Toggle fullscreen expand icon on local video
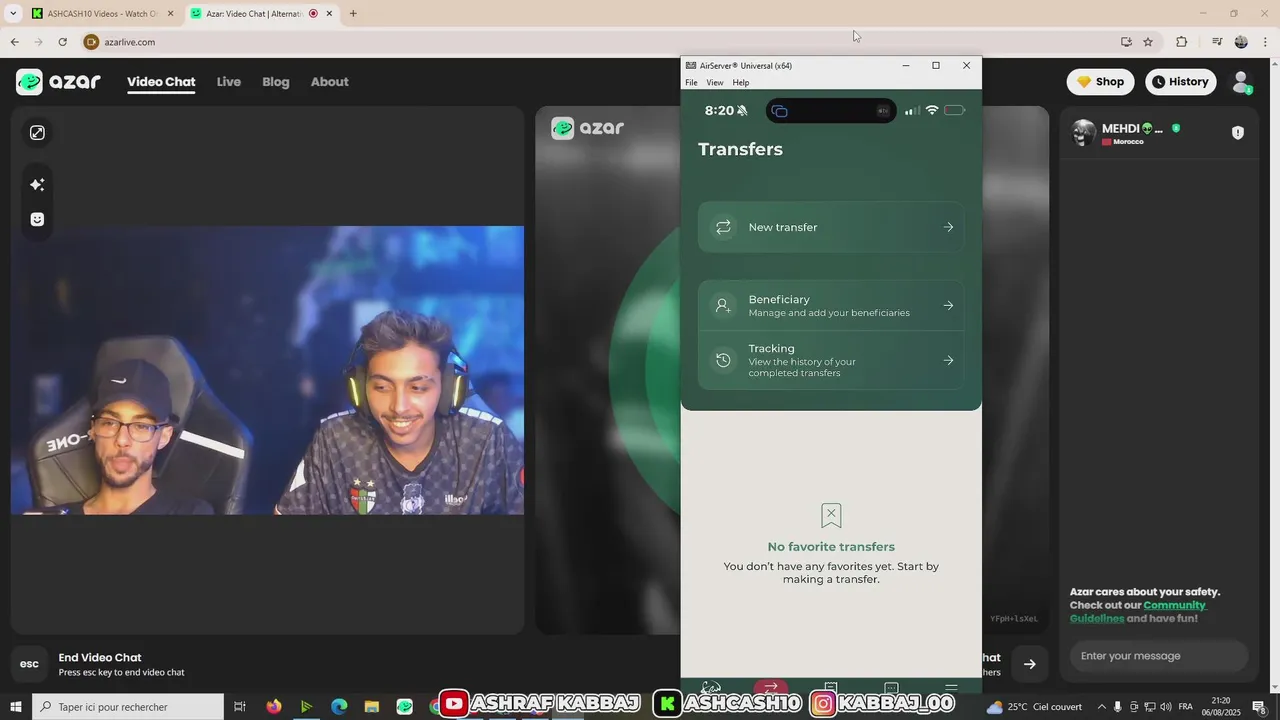This screenshot has width=1280, height=720. tap(37, 133)
